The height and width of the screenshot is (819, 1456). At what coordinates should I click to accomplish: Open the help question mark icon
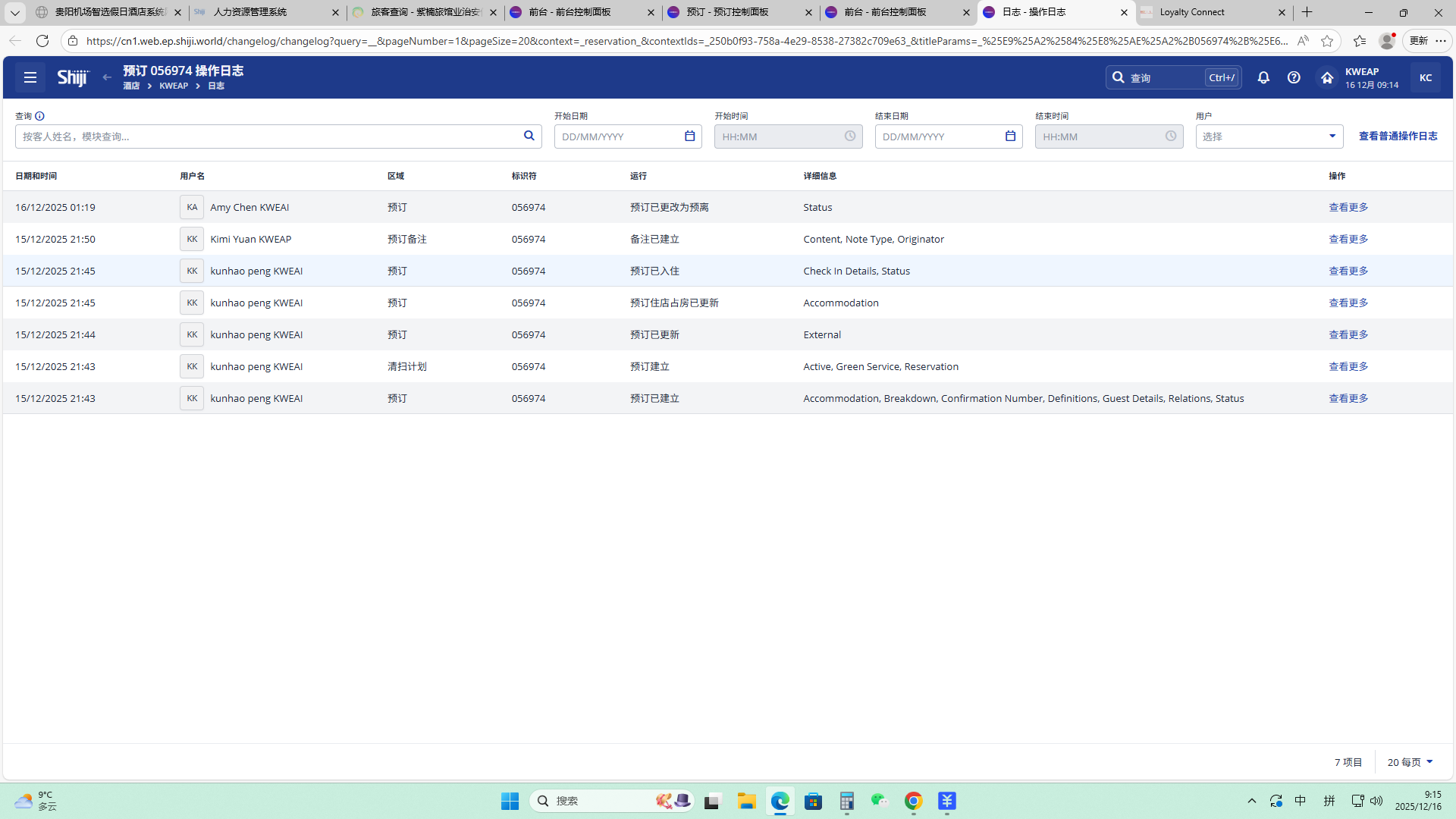(1294, 77)
